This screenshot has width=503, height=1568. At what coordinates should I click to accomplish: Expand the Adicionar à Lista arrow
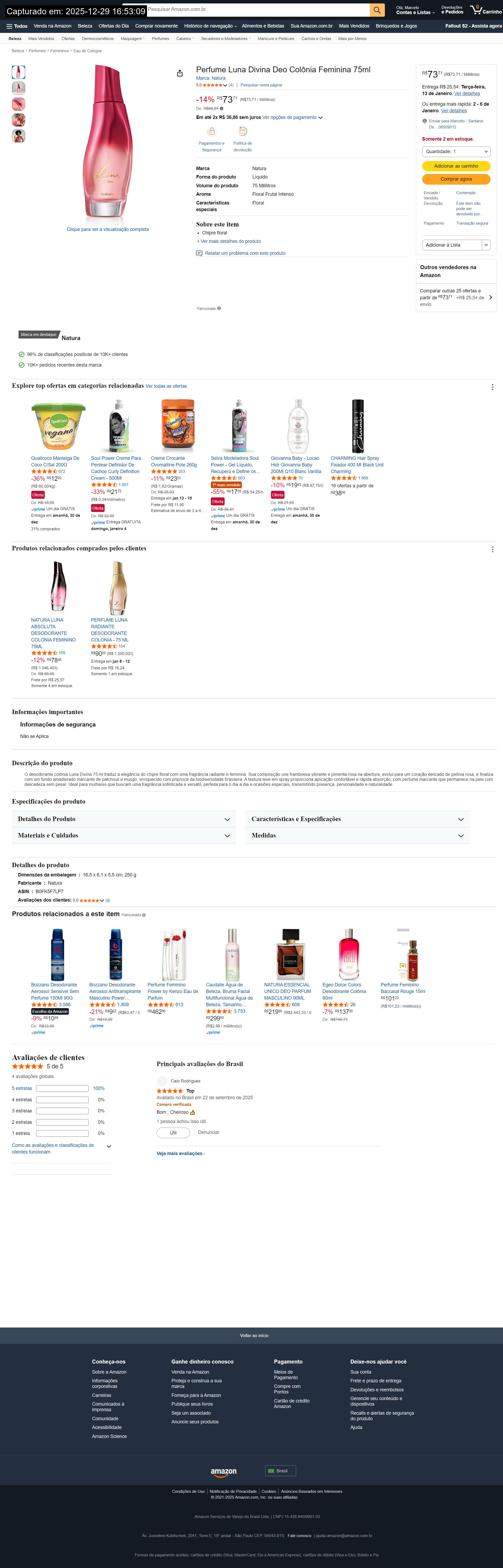[486, 245]
